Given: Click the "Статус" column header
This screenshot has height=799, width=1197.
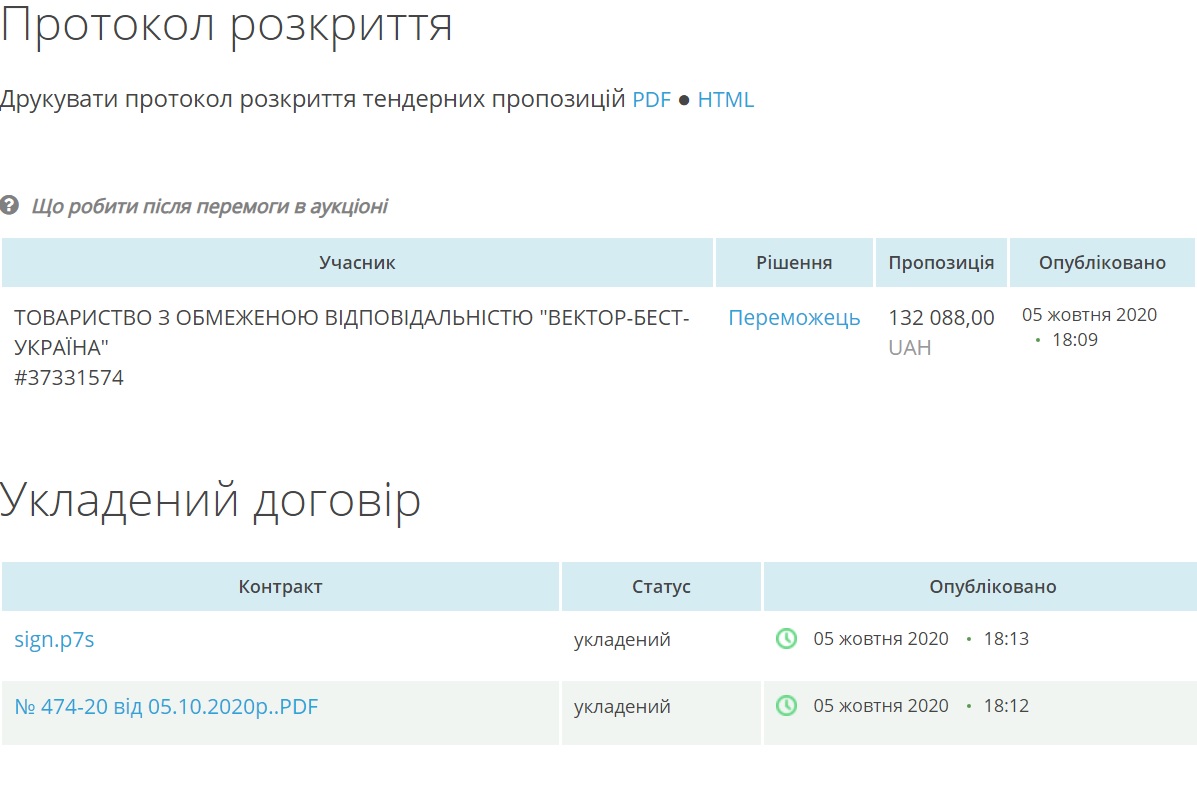Looking at the screenshot, I should 661,587.
